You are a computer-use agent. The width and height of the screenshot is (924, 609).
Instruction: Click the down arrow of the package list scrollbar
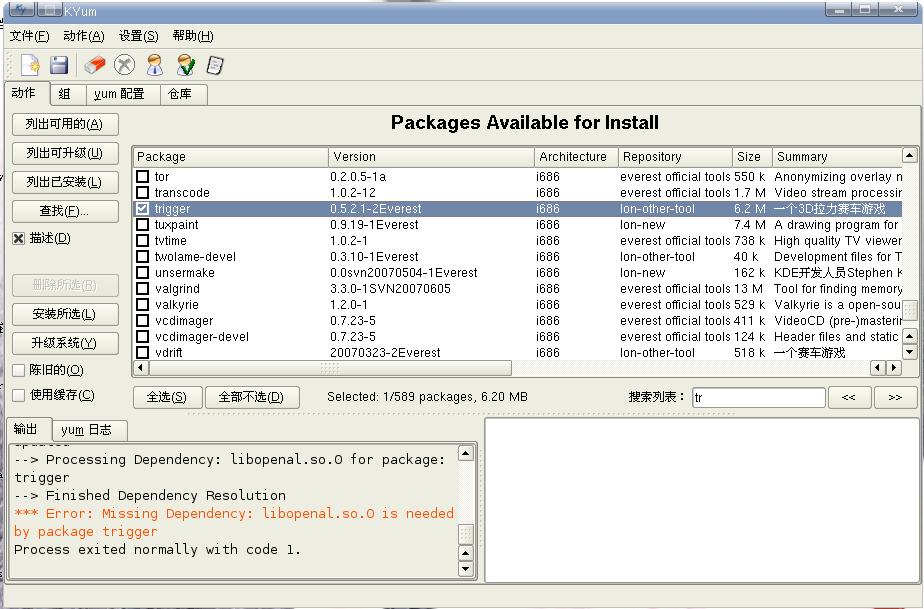[x=909, y=352]
